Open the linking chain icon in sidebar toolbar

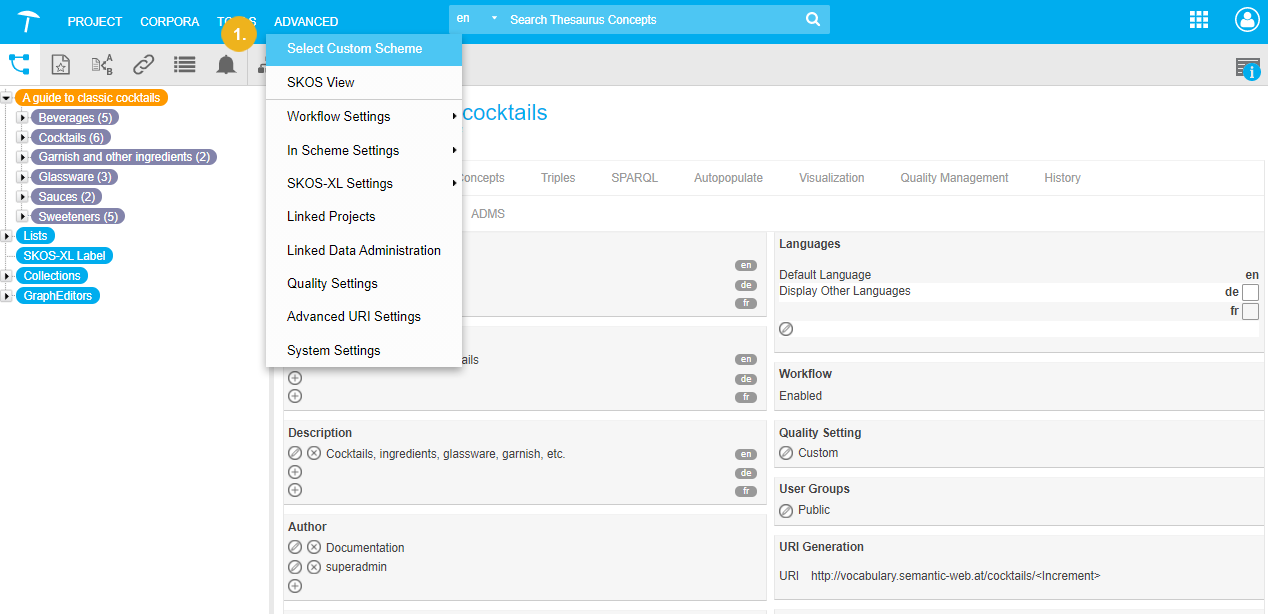point(144,65)
